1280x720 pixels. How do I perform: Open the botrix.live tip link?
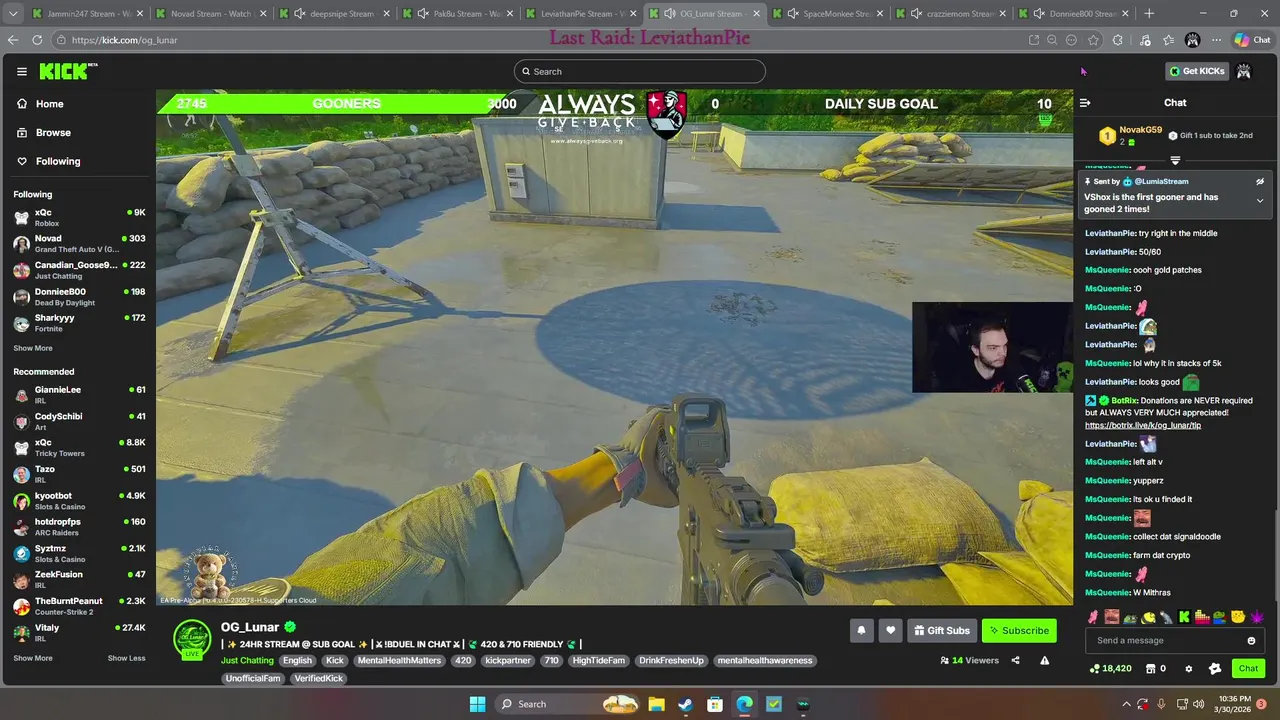pyautogui.click(x=1143, y=425)
